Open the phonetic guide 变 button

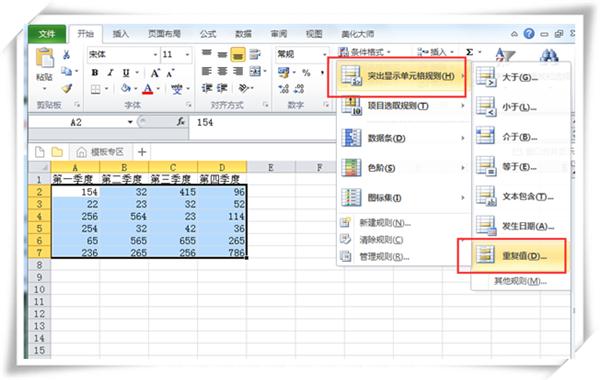point(176,90)
